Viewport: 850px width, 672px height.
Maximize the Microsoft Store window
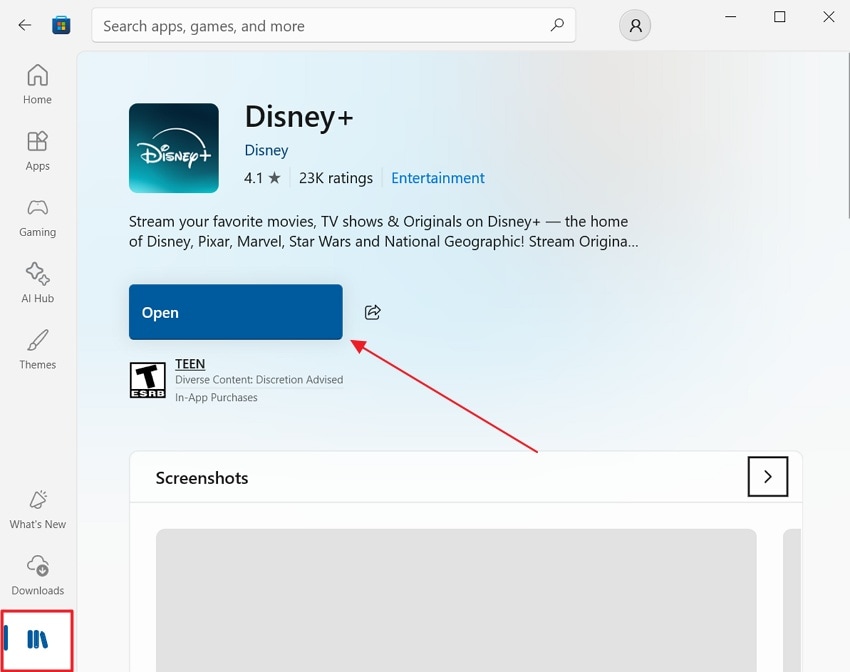pos(780,17)
